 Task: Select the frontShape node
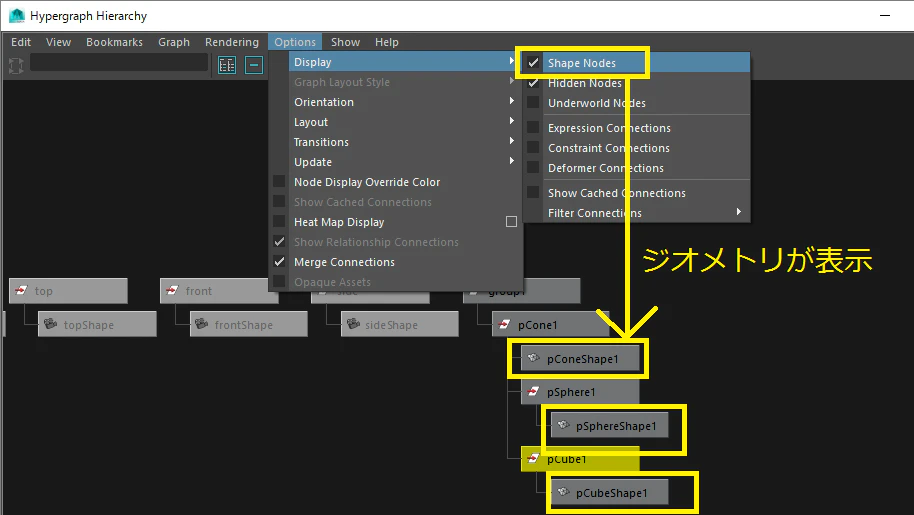(x=249, y=324)
